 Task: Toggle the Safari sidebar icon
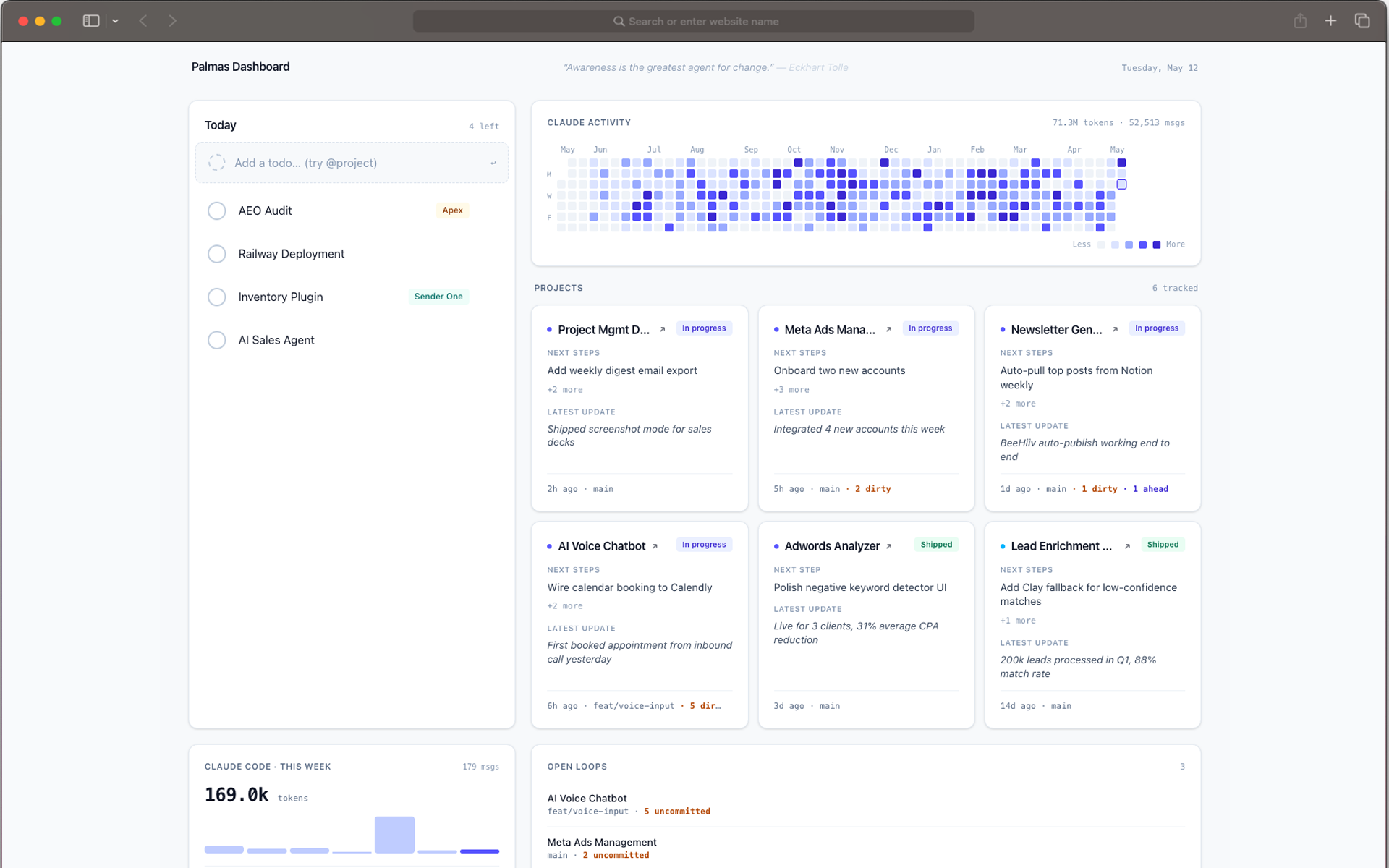[x=90, y=21]
